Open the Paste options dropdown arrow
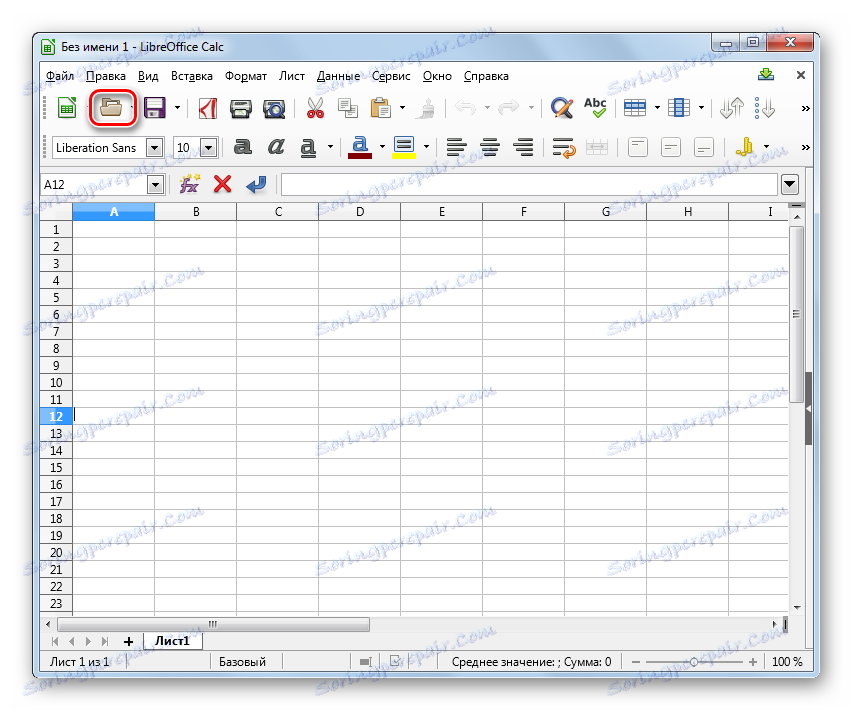The image size is (853, 711). pyautogui.click(x=402, y=108)
